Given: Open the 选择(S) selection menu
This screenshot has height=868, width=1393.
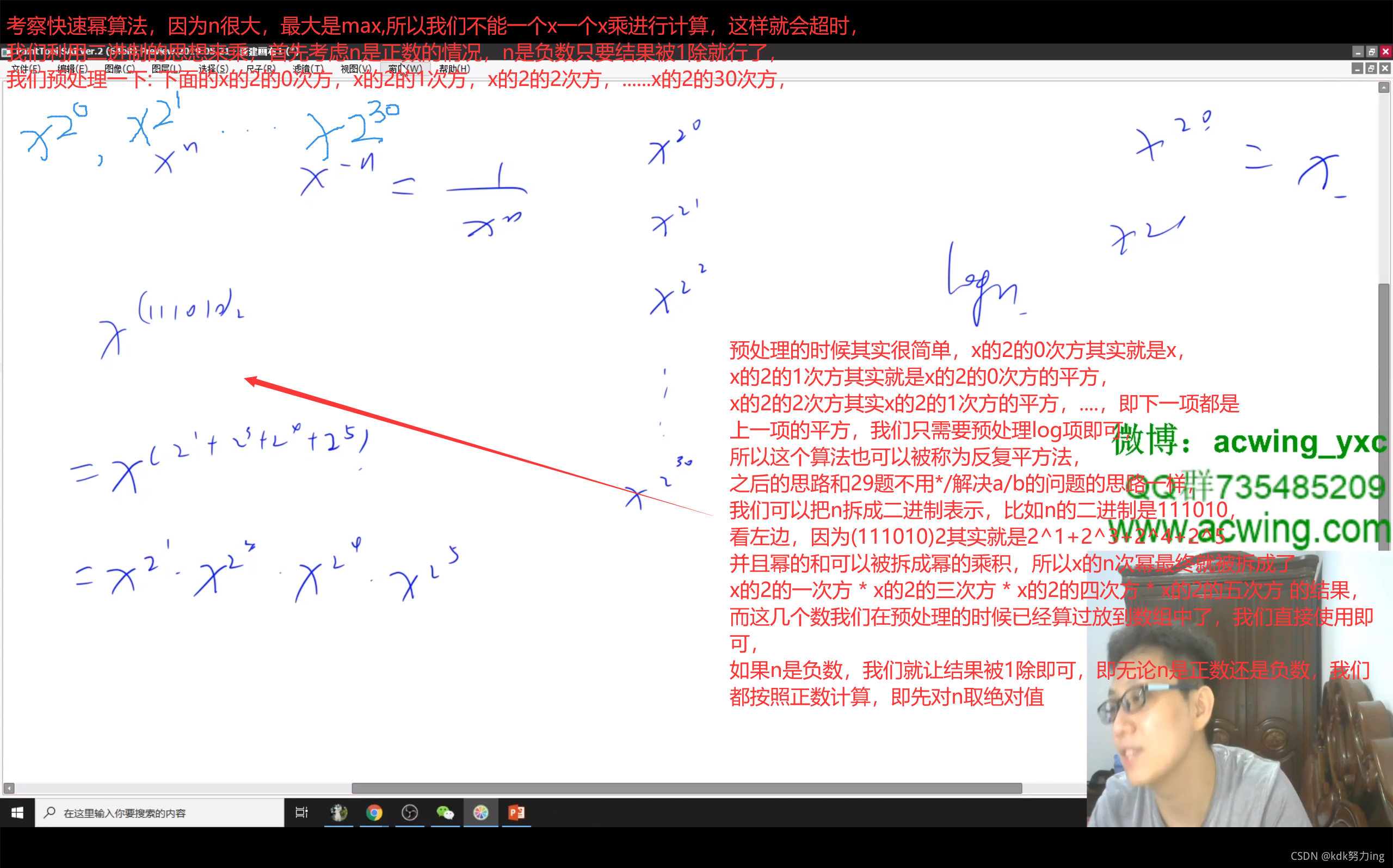Looking at the screenshot, I should click(213, 69).
